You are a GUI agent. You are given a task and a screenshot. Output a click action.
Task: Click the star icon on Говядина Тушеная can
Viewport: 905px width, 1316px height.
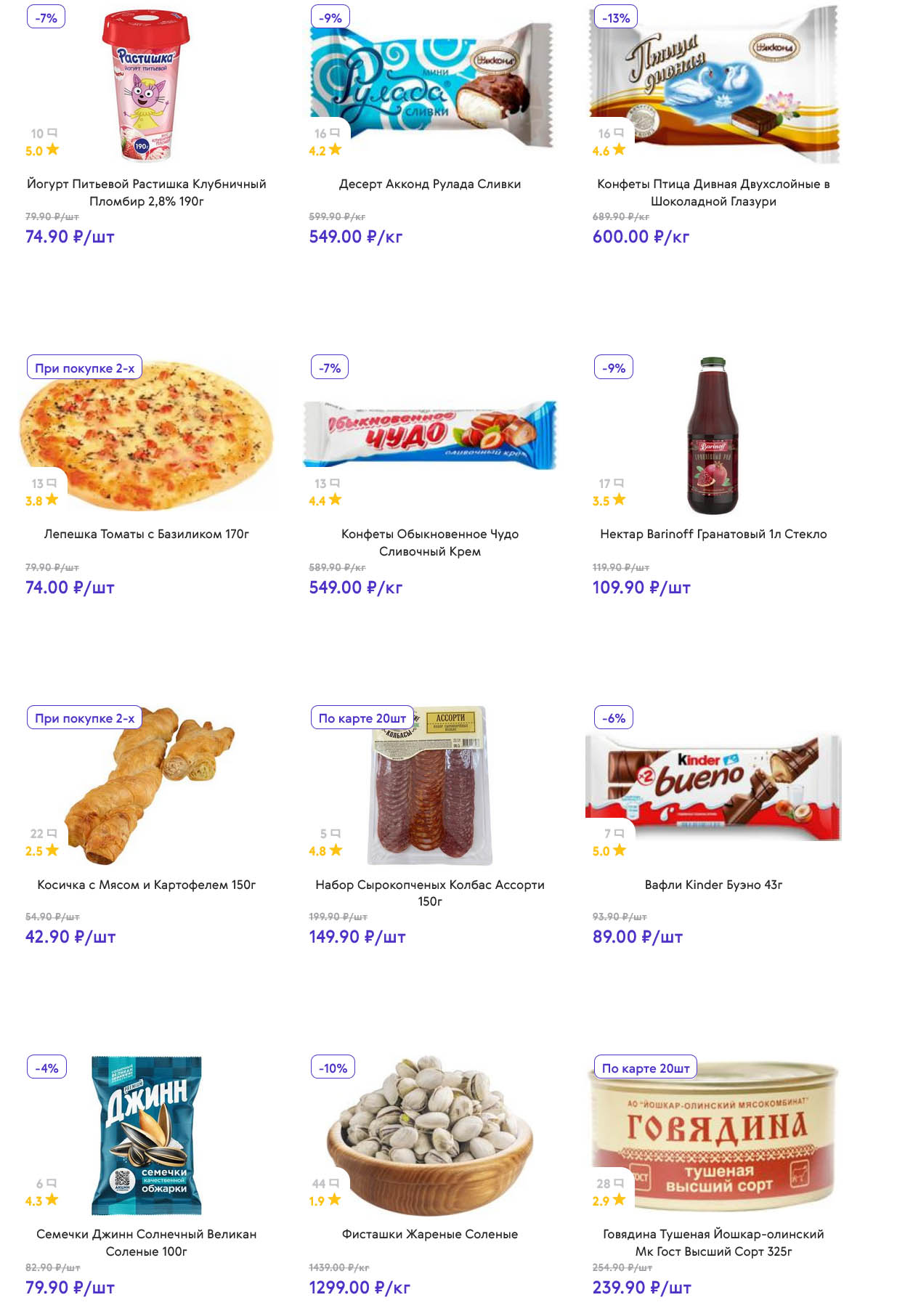[619, 1200]
